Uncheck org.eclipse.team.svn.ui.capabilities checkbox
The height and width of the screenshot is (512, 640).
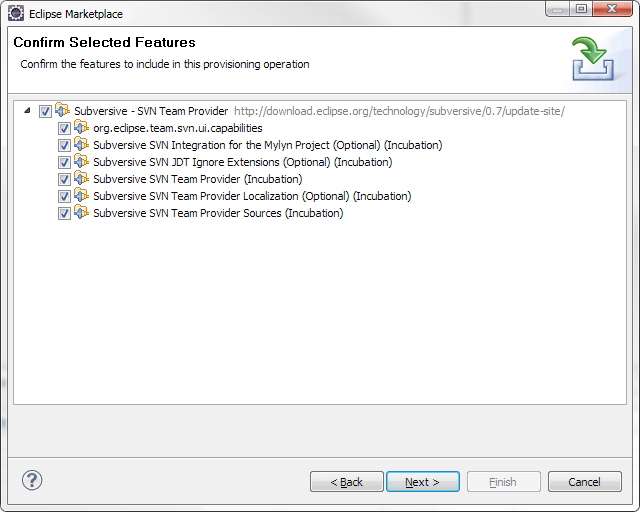pos(64,129)
